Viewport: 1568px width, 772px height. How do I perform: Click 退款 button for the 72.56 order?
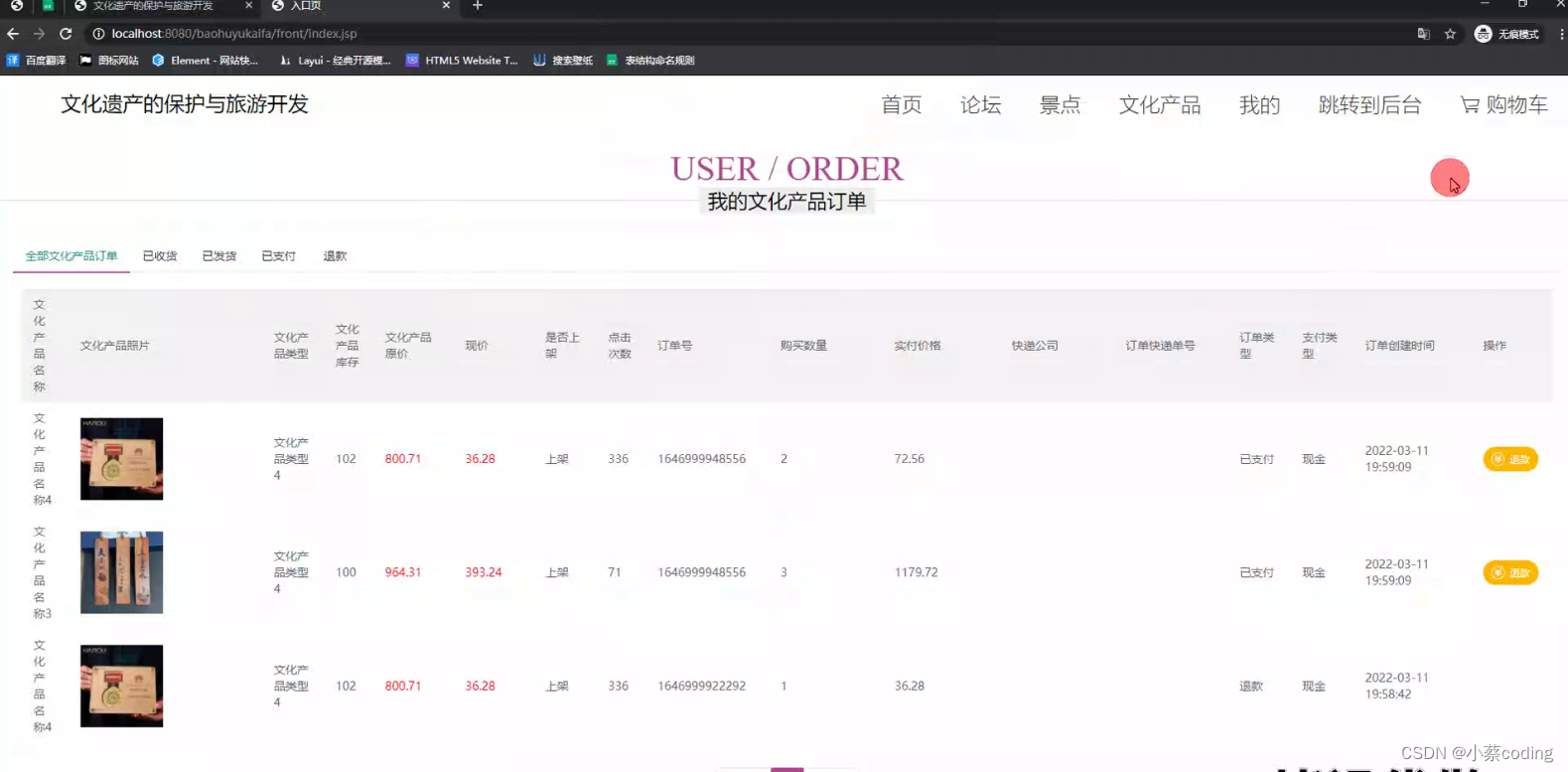click(x=1510, y=459)
